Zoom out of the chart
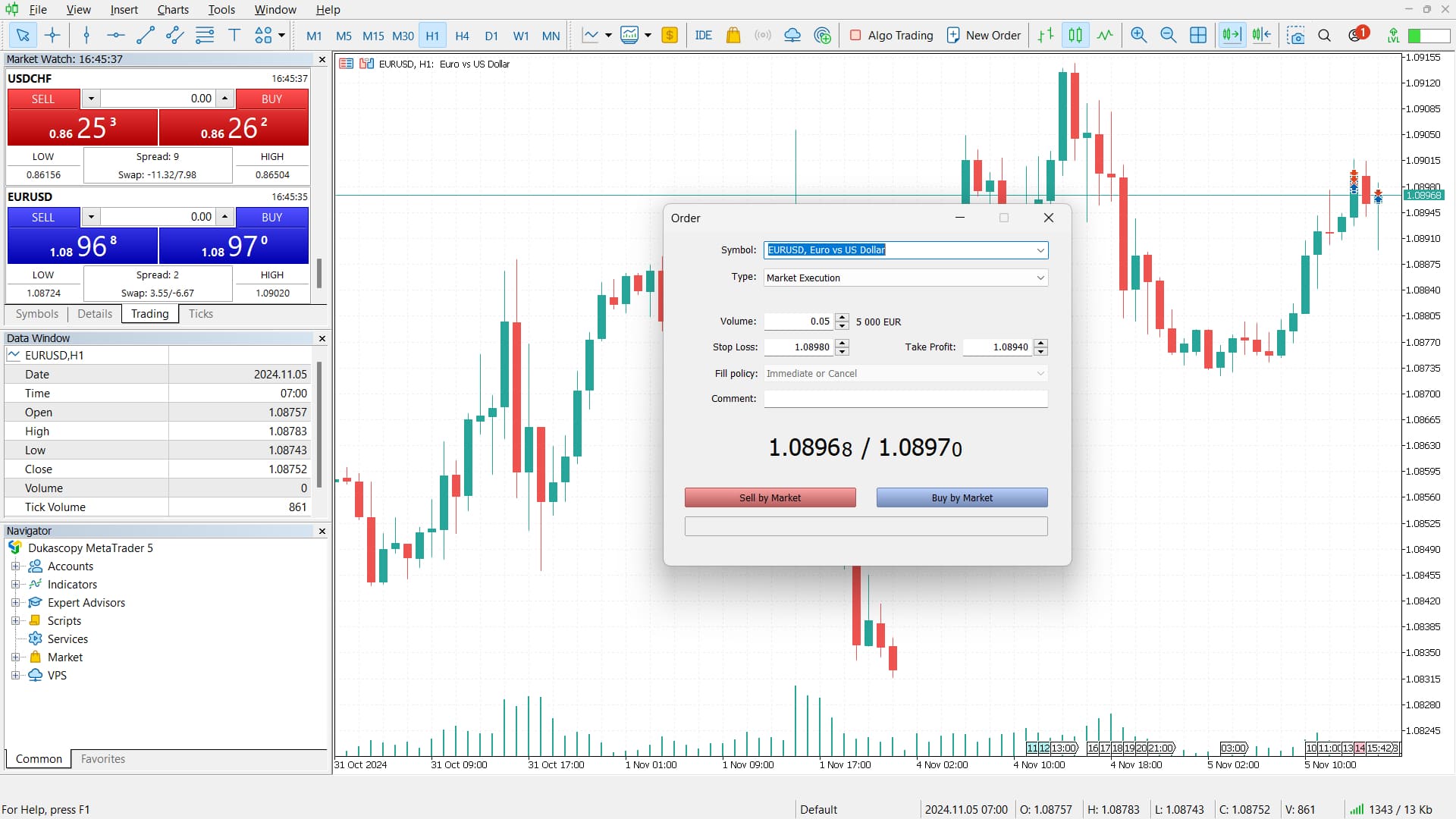Viewport: 1456px width, 819px height. click(x=1169, y=35)
